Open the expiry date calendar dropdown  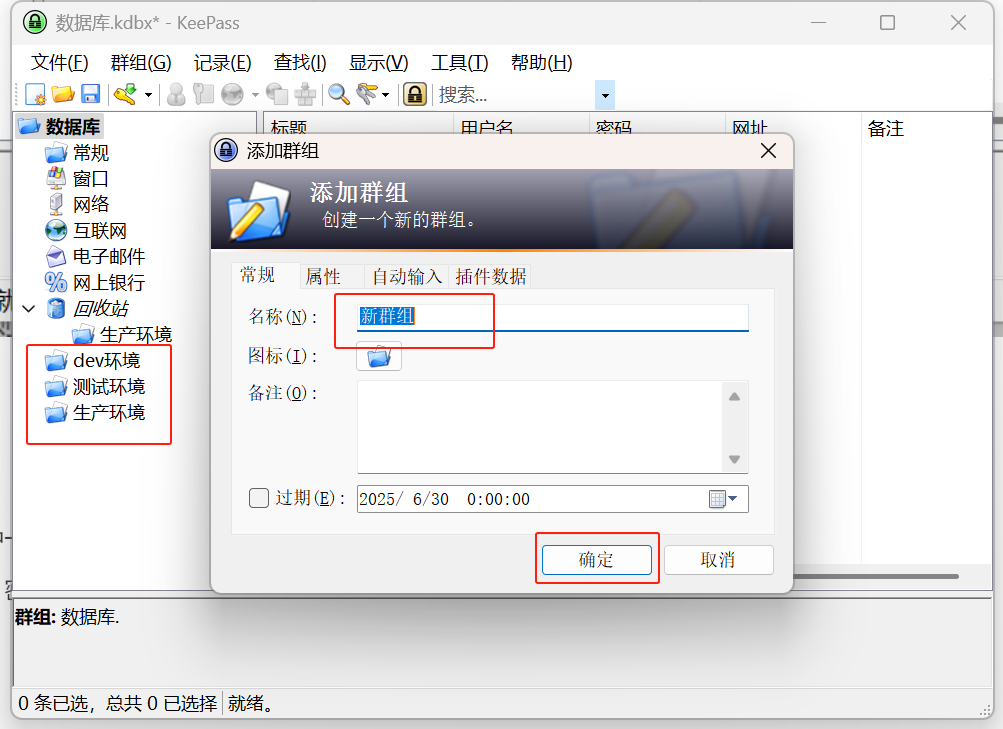723,499
